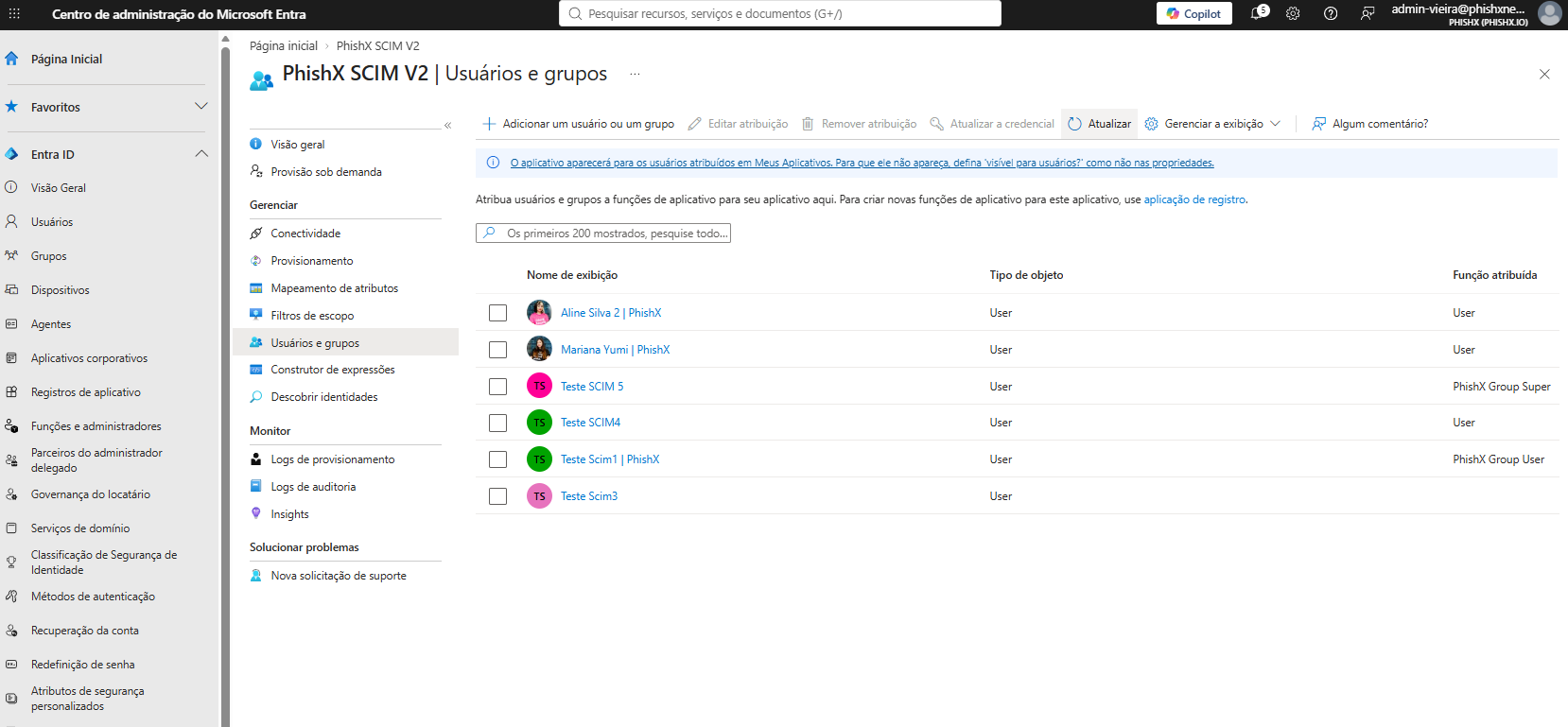Click Remover atribuição toolbar button
The width and height of the screenshot is (1568, 727).
tap(859, 124)
